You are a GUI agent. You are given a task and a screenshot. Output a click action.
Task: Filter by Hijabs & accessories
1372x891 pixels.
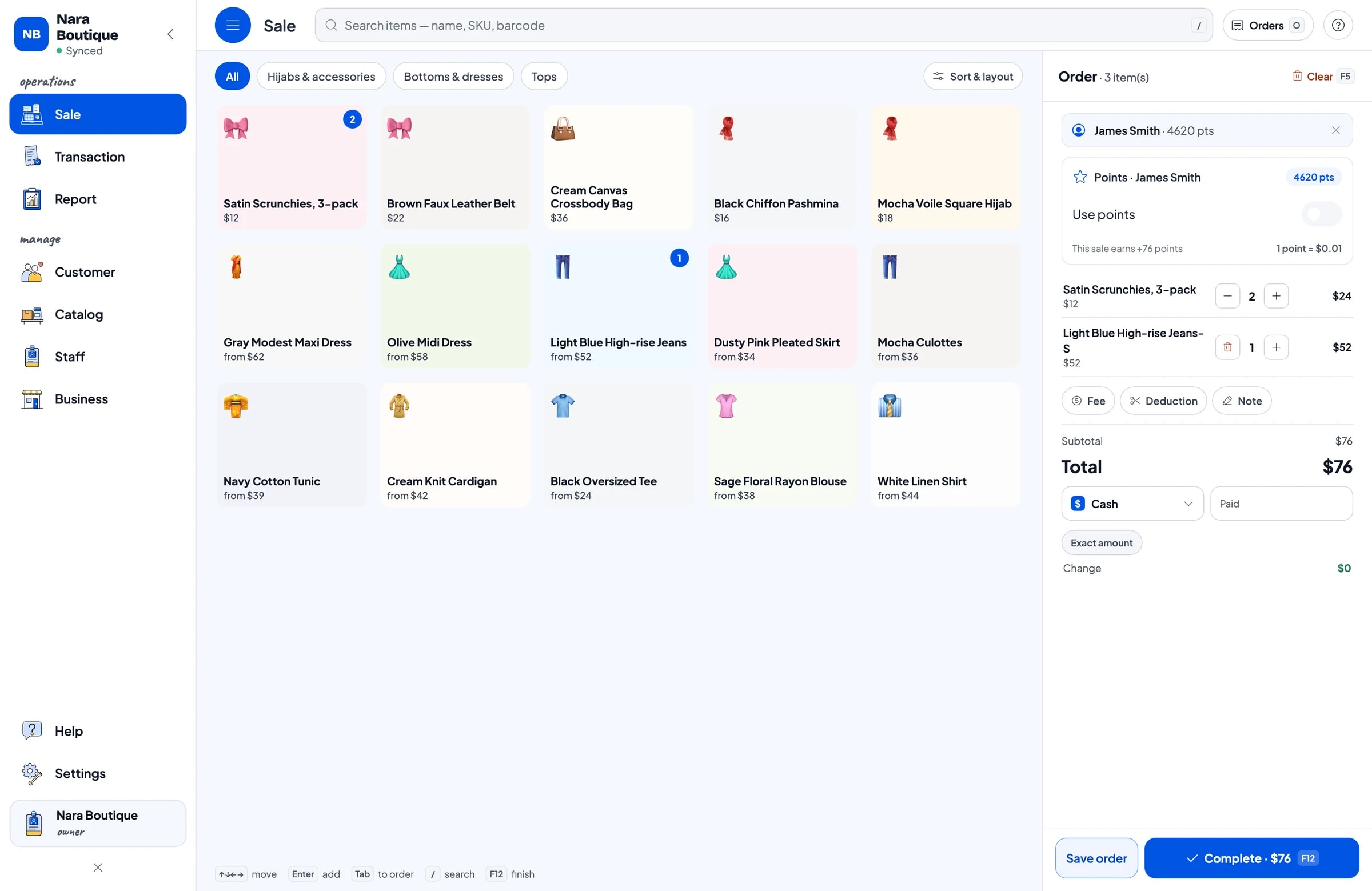coord(321,76)
